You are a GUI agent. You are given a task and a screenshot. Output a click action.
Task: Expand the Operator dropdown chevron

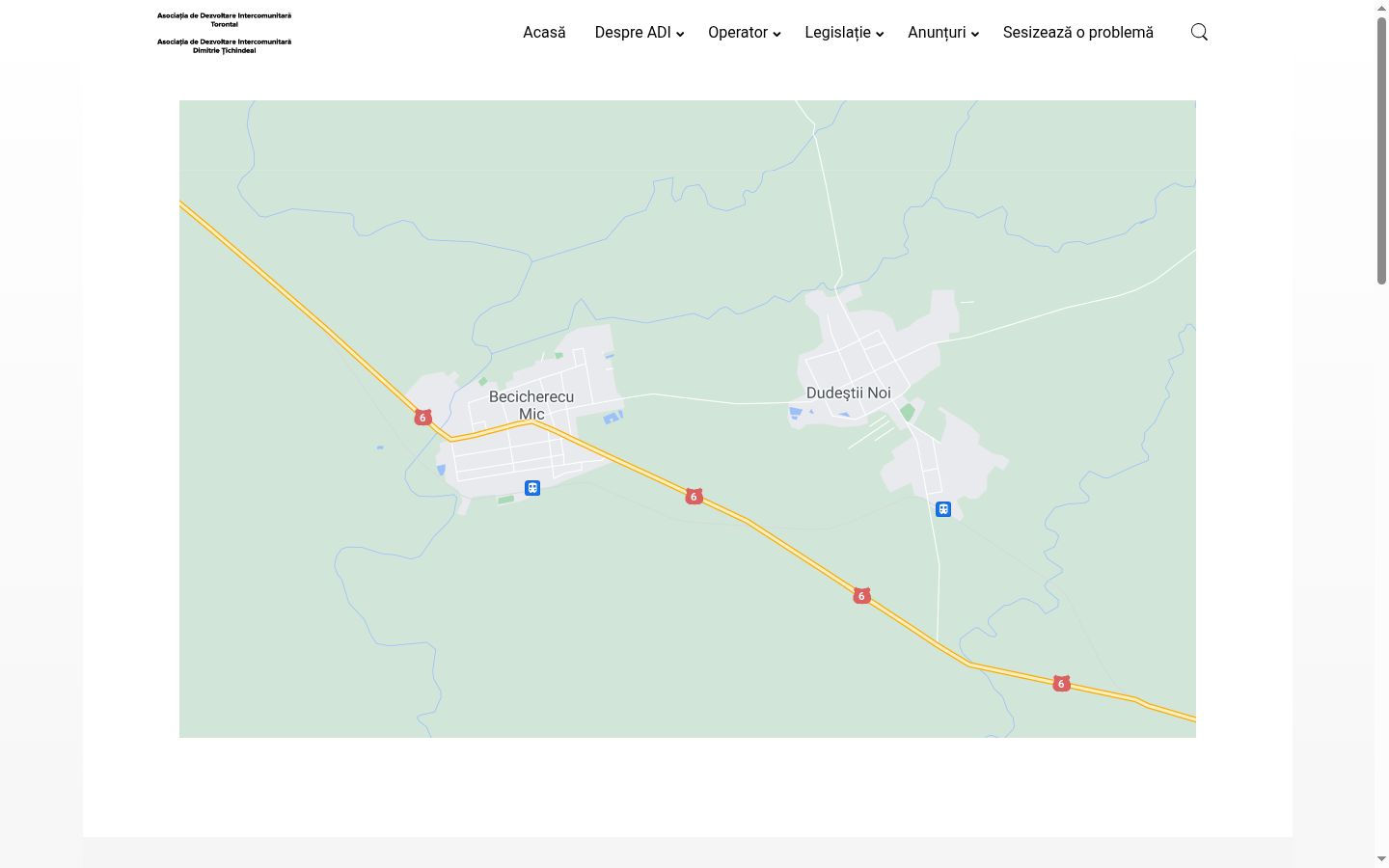[x=776, y=34]
